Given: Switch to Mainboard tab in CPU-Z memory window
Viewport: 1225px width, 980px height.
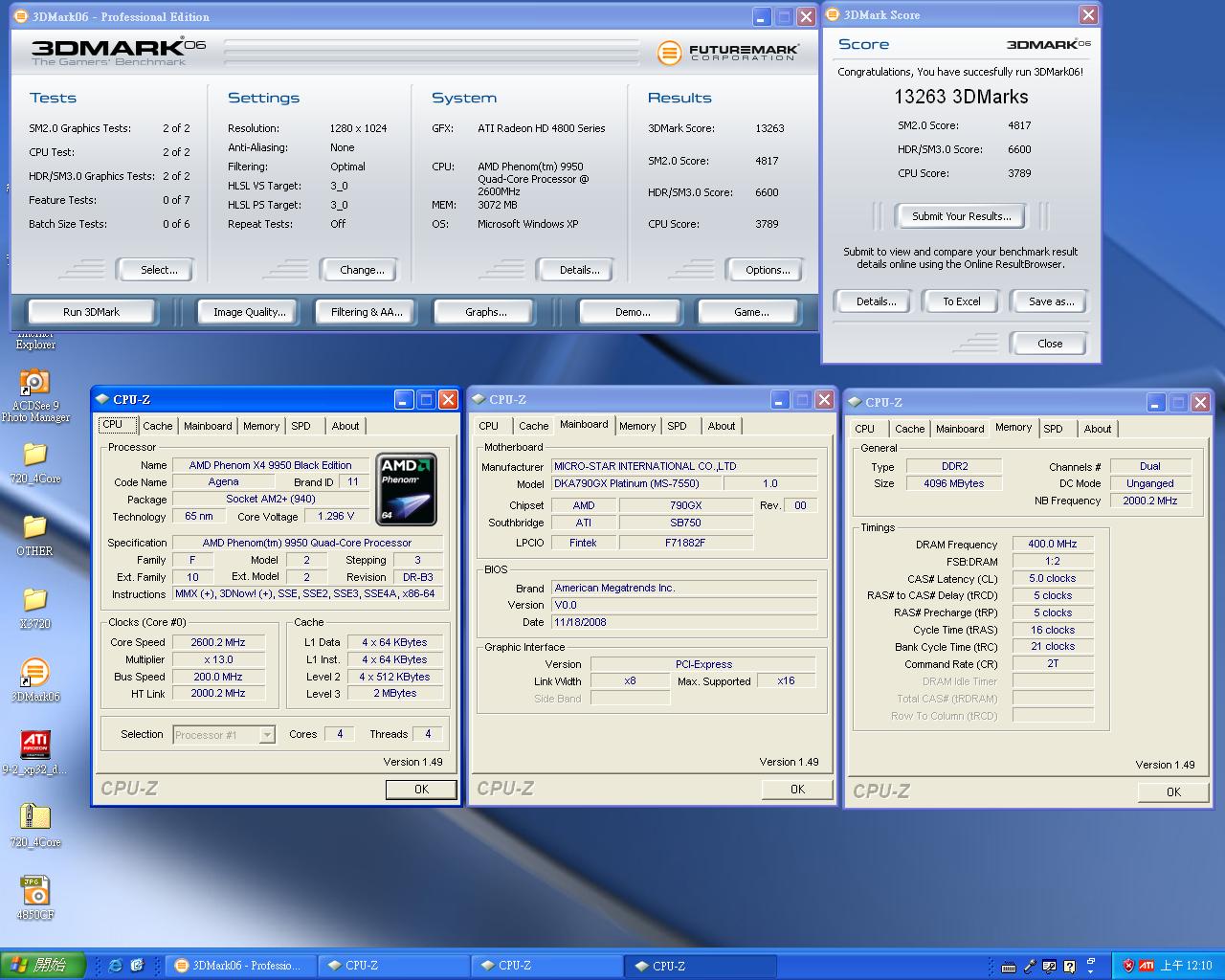Looking at the screenshot, I should coord(960,429).
